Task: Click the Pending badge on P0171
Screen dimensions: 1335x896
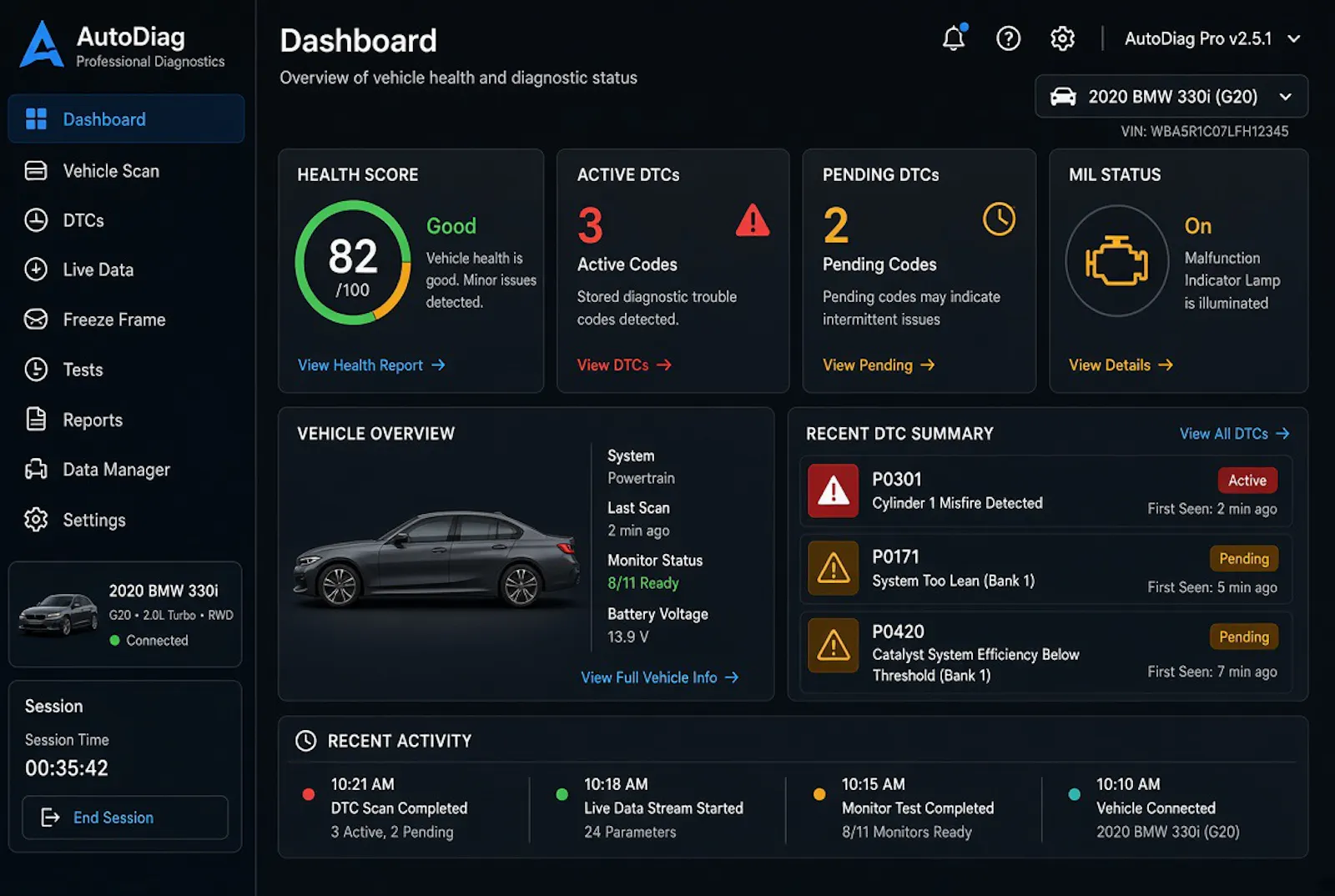Action: [1244, 559]
